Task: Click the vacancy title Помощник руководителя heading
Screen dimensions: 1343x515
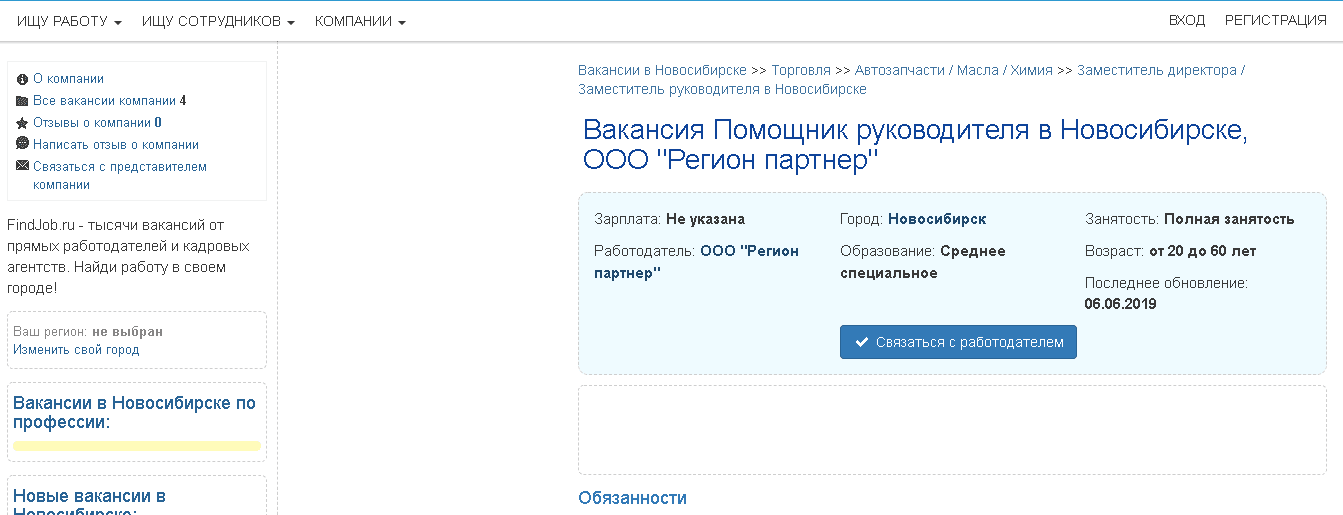Action: (x=915, y=145)
